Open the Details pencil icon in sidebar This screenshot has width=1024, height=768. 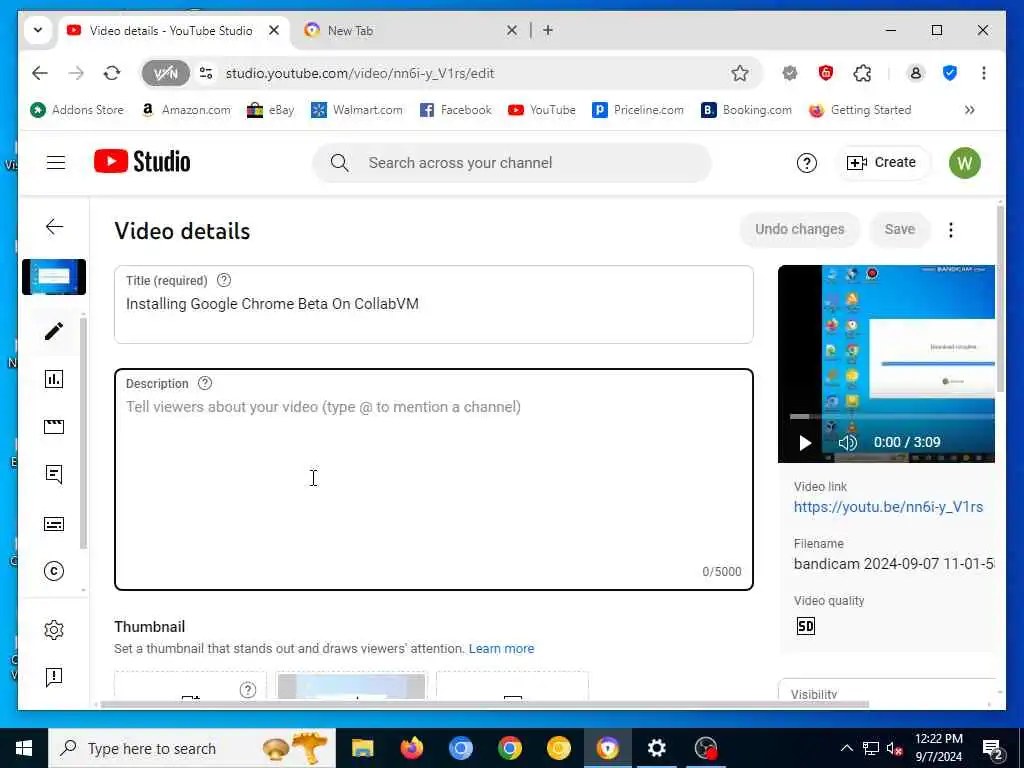[54, 331]
